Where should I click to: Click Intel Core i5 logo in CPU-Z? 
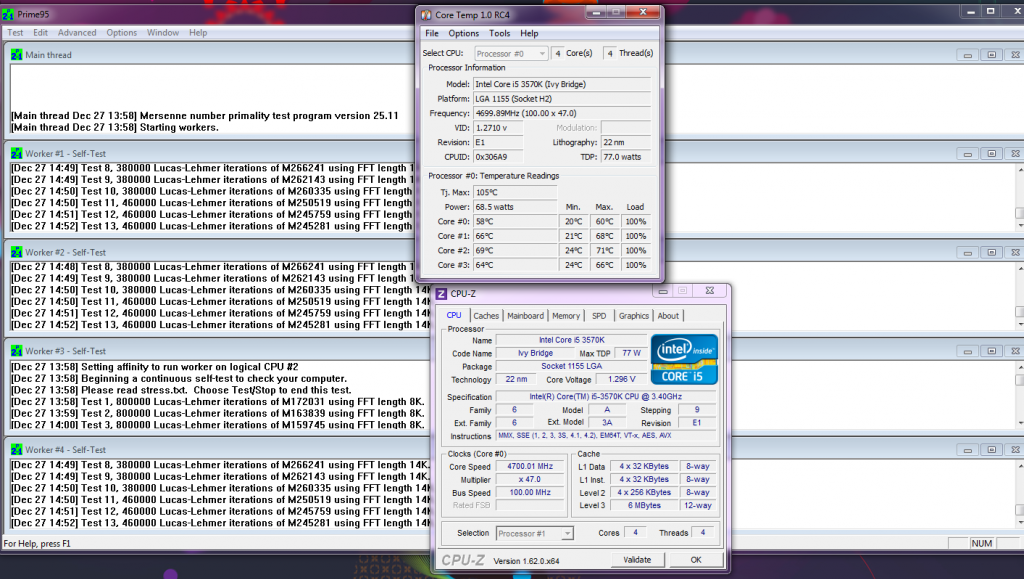point(684,359)
